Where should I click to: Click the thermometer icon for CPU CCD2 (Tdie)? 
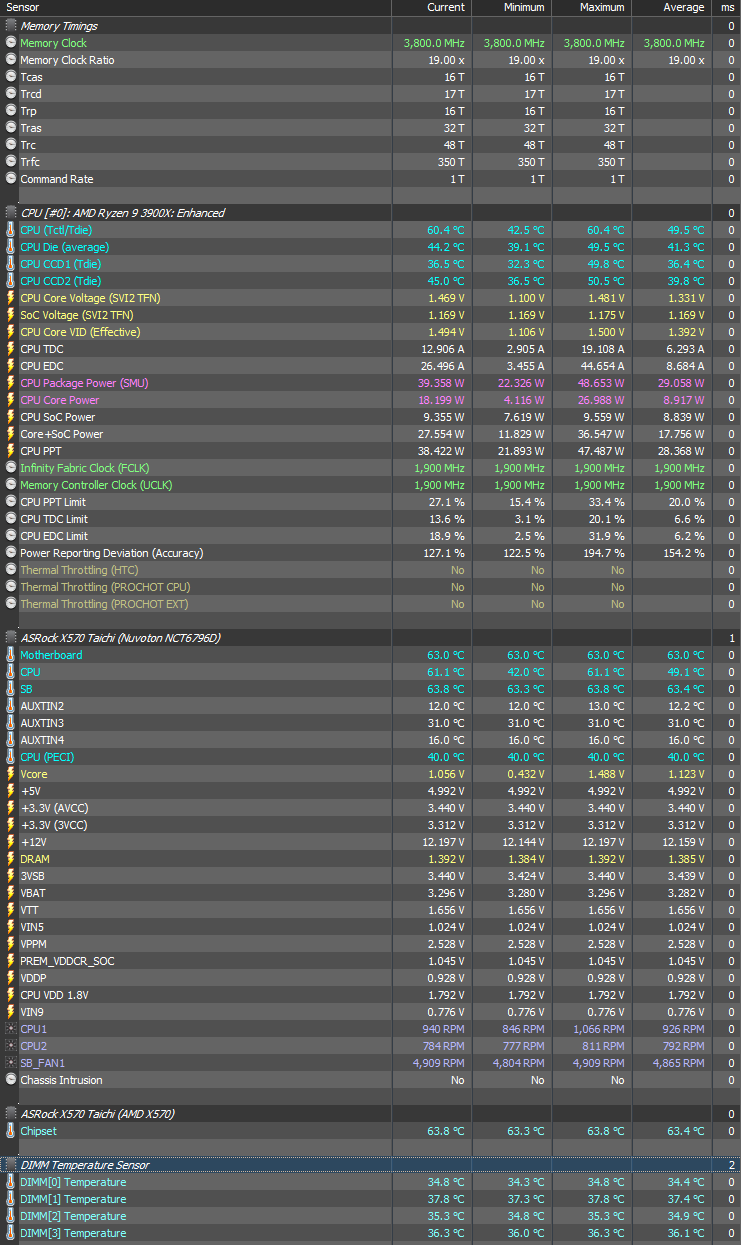11,281
